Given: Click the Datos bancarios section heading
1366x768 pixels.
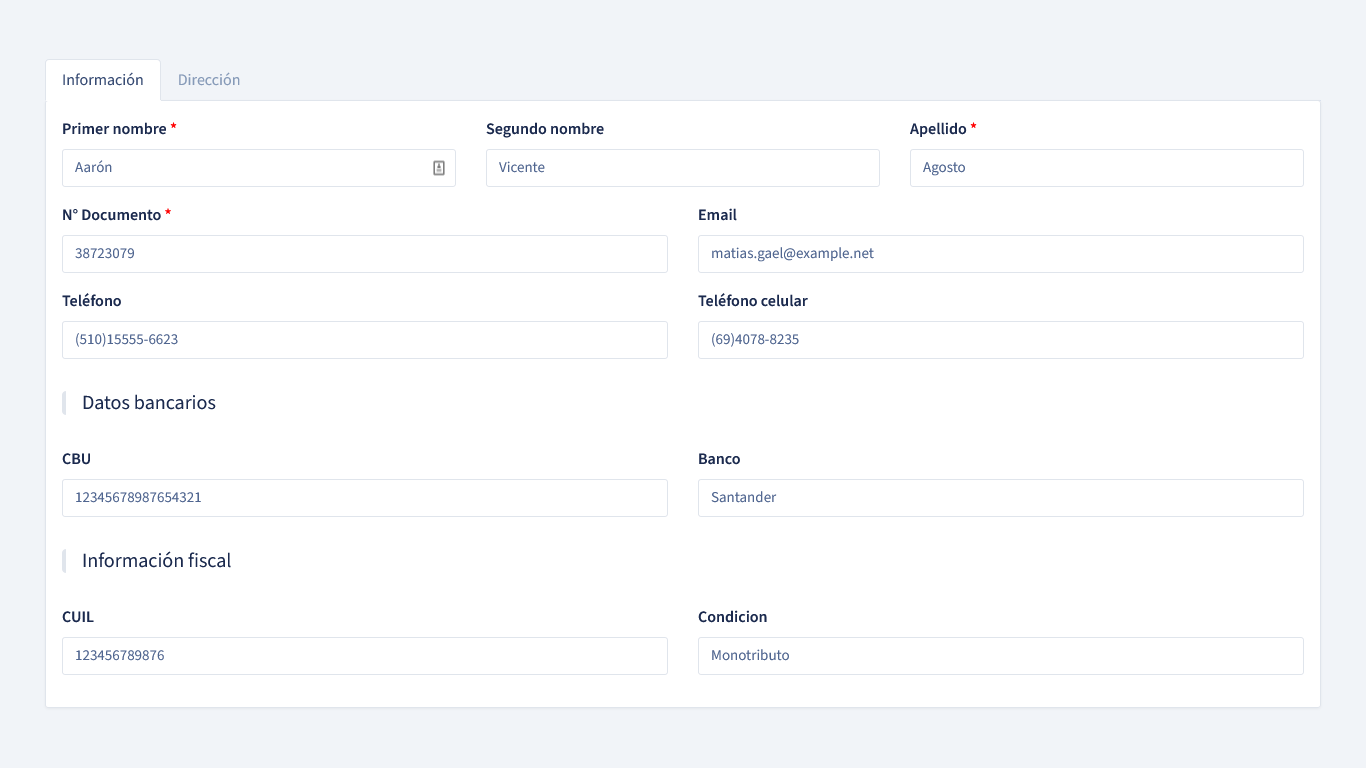Looking at the screenshot, I should point(149,403).
